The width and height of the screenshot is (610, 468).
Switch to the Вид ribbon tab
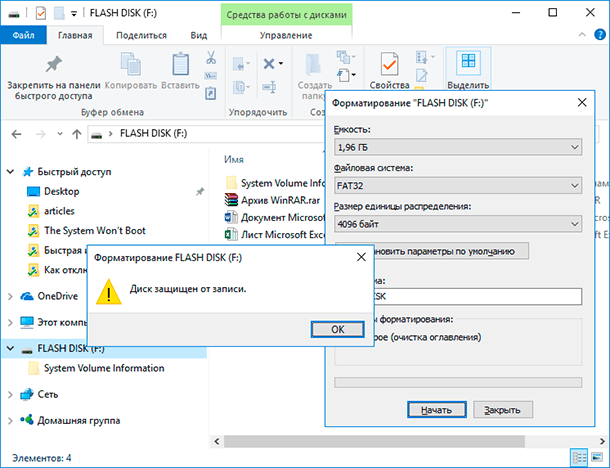(198, 35)
